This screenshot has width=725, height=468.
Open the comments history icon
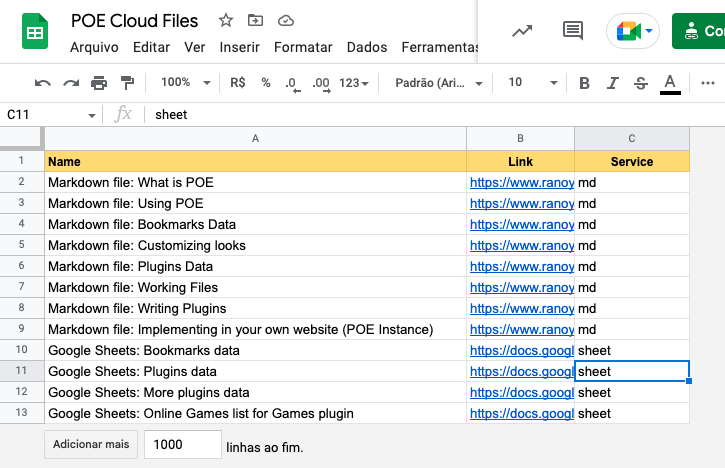point(573,31)
